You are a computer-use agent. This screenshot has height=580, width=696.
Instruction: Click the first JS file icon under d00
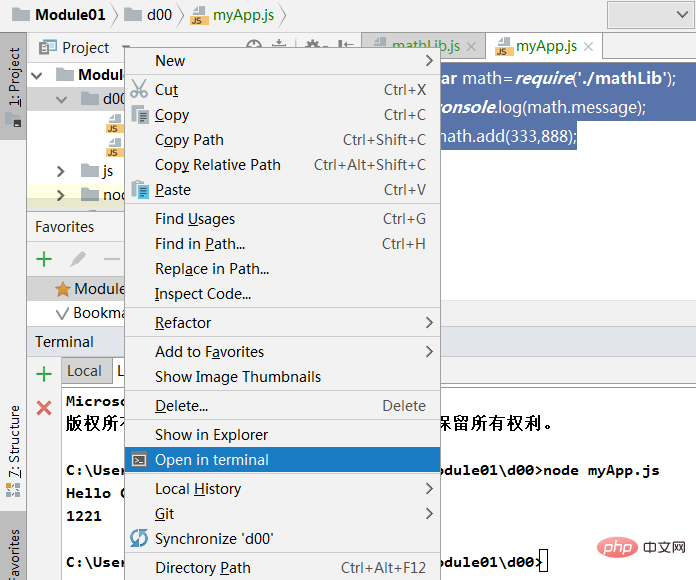pyautogui.click(x=115, y=123)
